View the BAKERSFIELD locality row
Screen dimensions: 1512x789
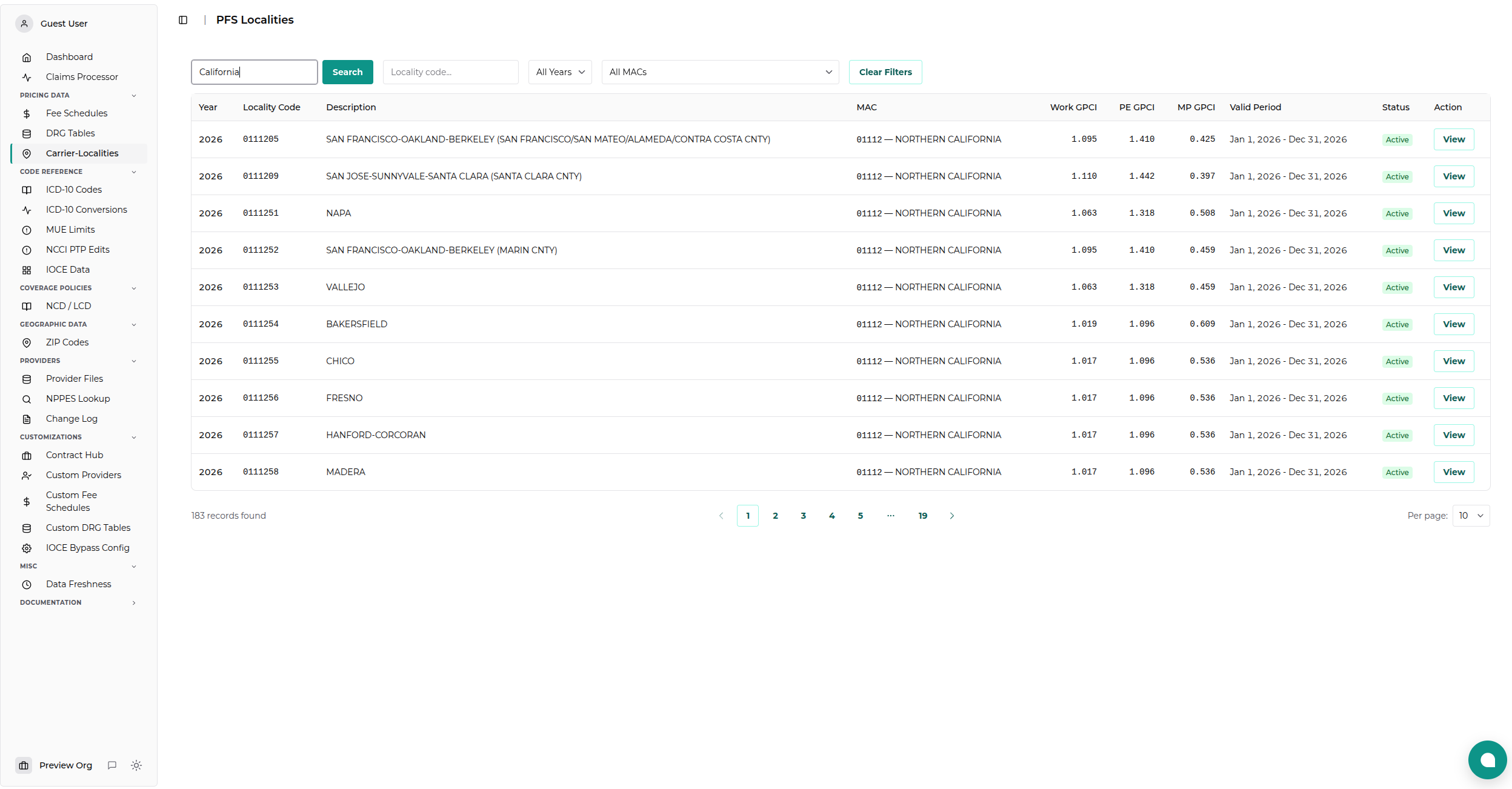(1454, 324)
